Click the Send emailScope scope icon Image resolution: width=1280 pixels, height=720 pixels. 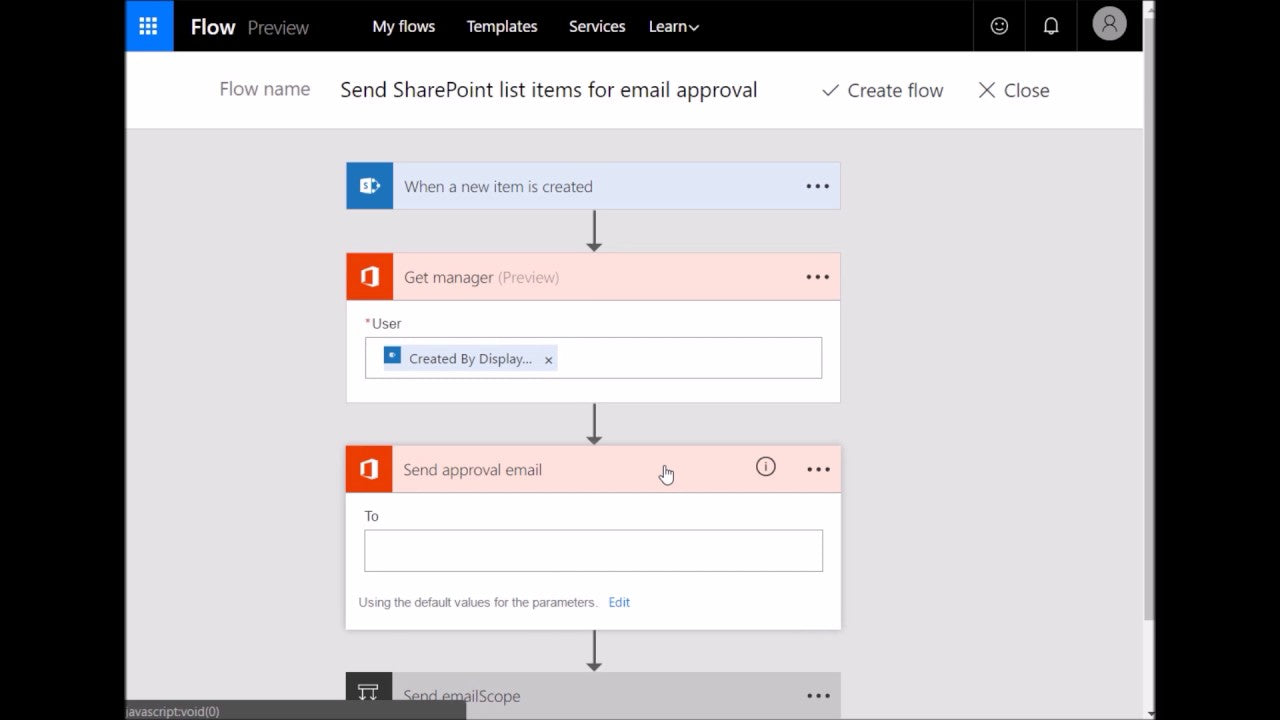tap(369, 692)
